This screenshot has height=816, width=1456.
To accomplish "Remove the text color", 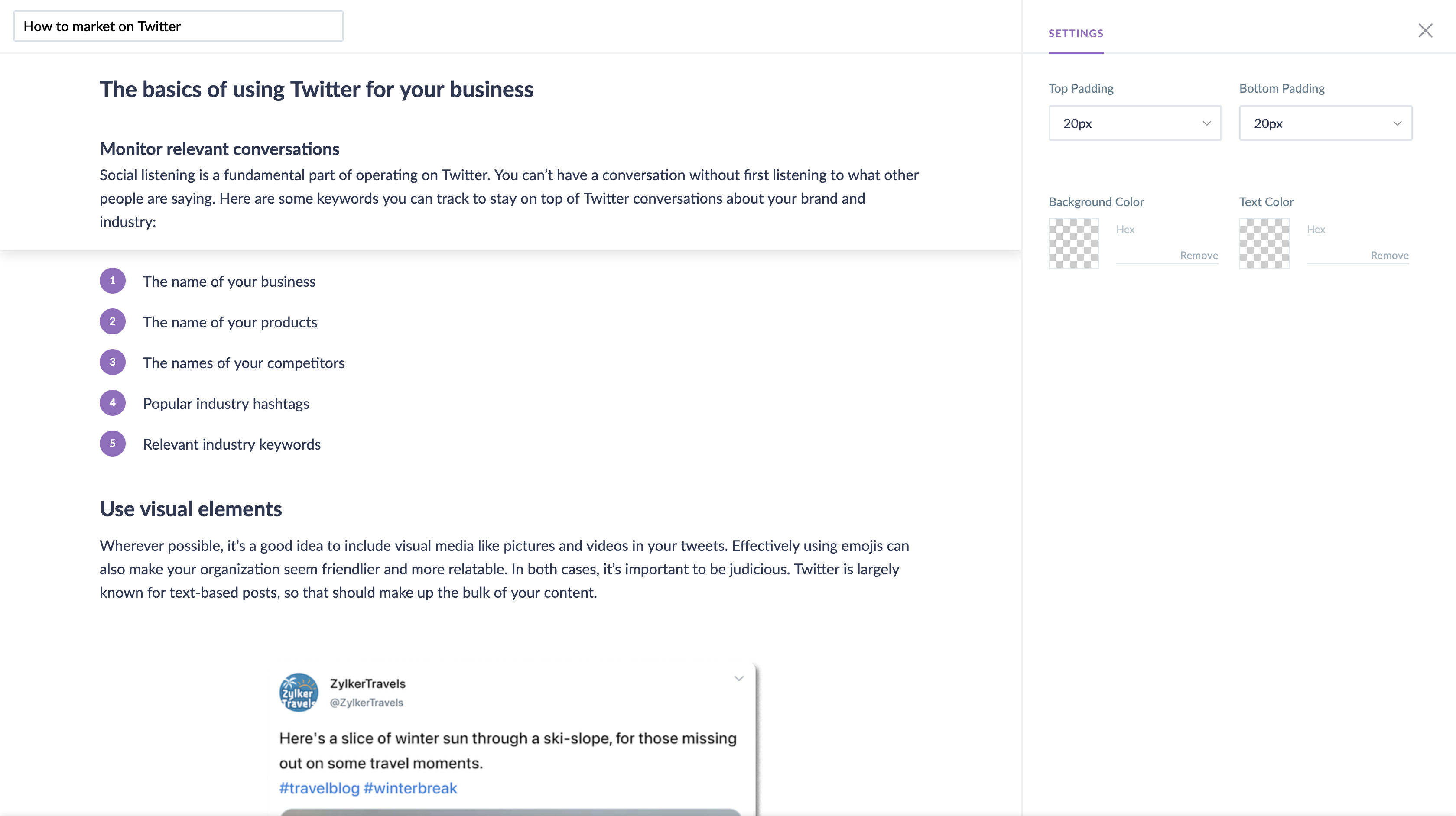I will click(x=1389, y=256).
